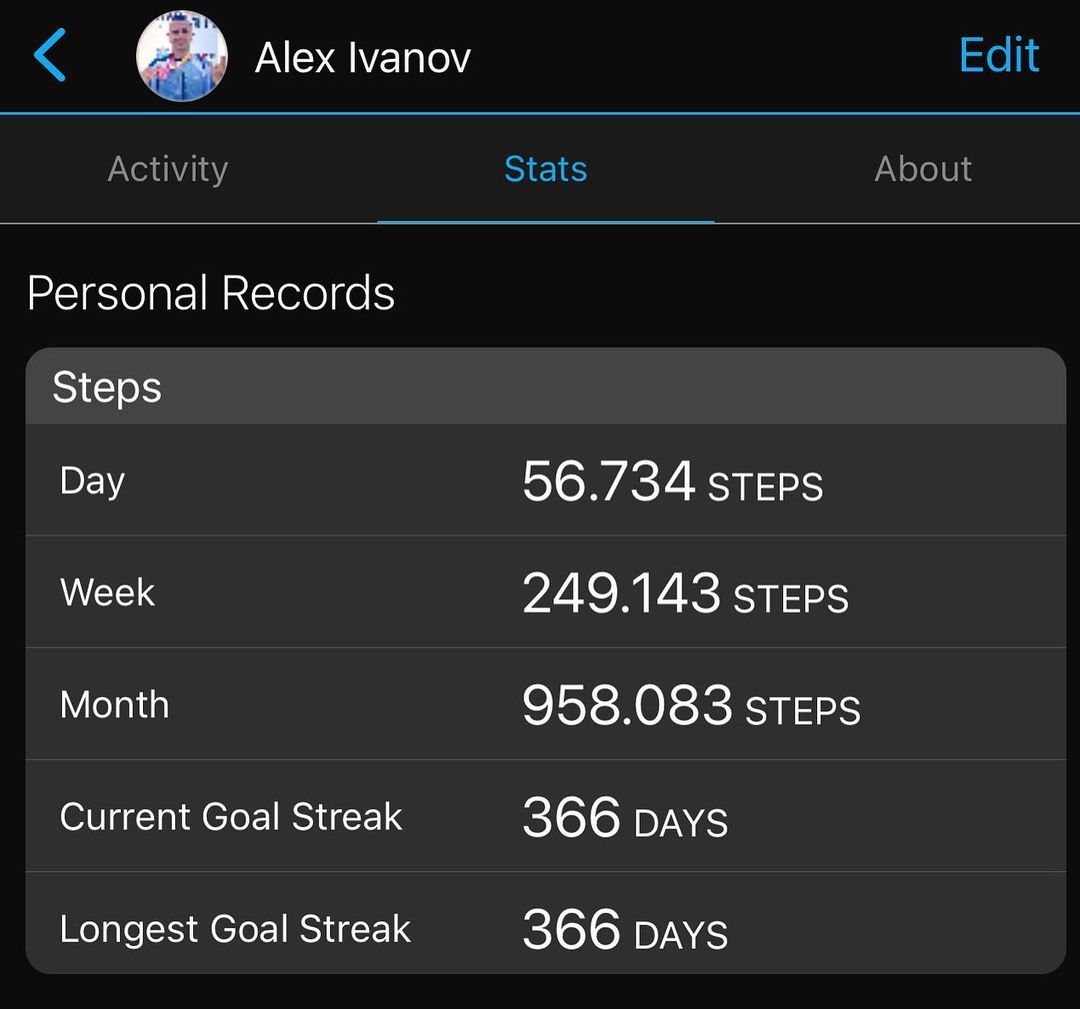This screenshot has height=1009, width=1080.
Task: Open Alex Ivanov's profile picture
Action: tap(182, 56)
